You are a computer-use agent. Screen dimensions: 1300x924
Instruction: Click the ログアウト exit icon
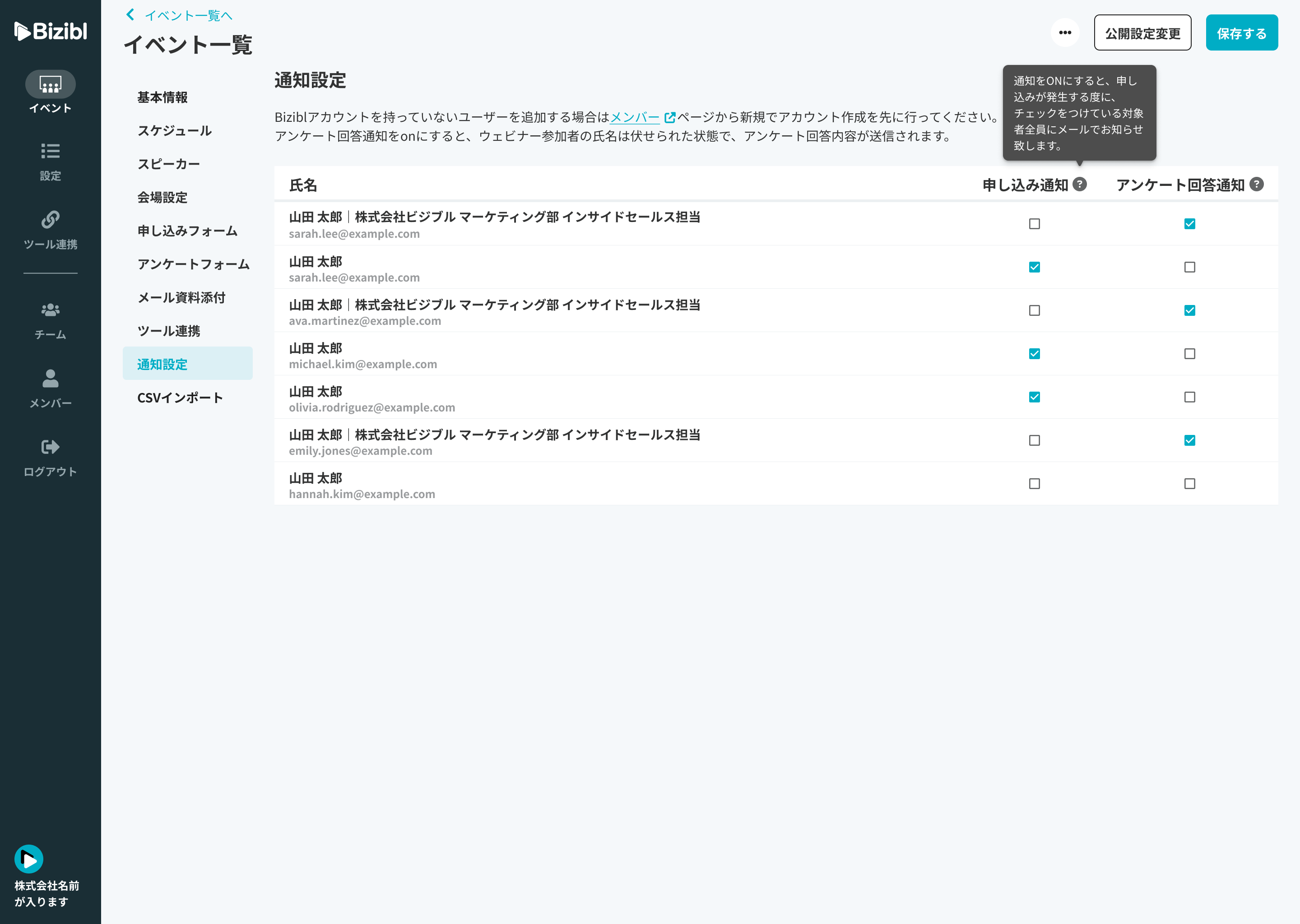coord(50,447)
